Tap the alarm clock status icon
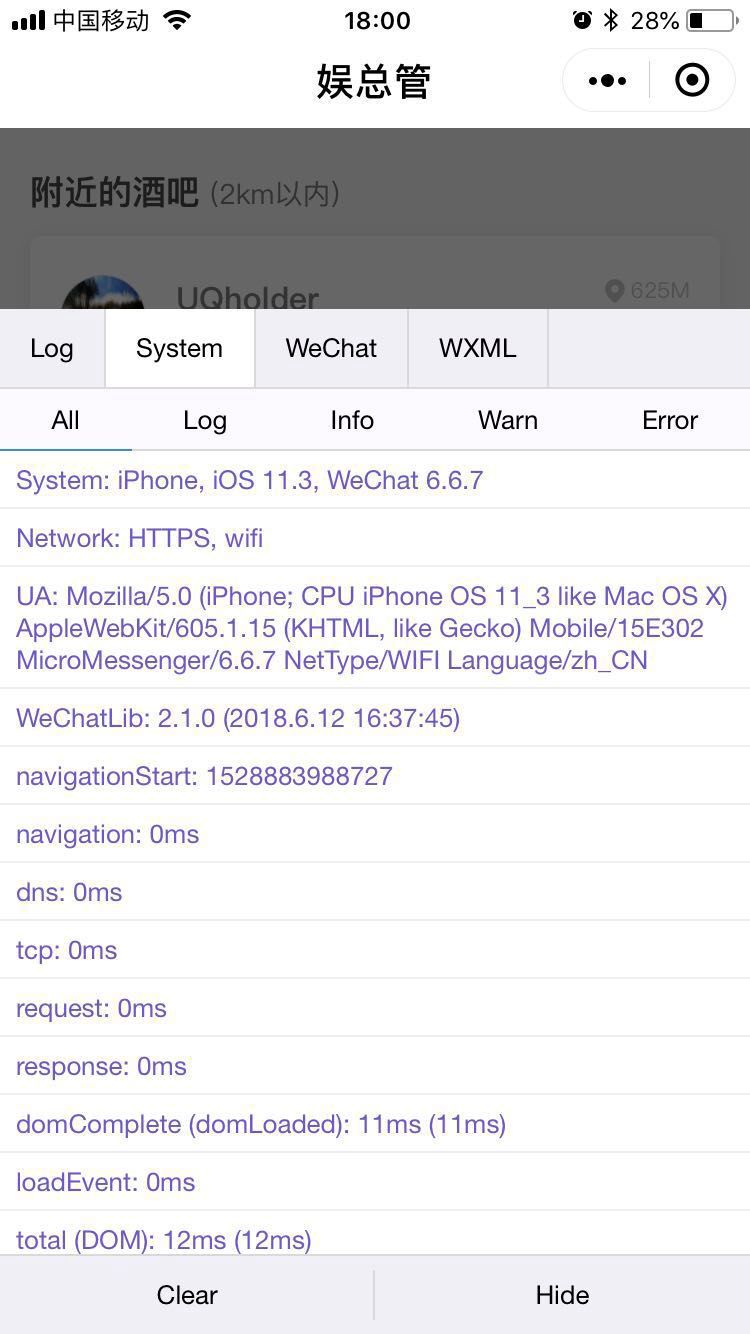This screenshot has width=750, height=1334. (582, 20)
